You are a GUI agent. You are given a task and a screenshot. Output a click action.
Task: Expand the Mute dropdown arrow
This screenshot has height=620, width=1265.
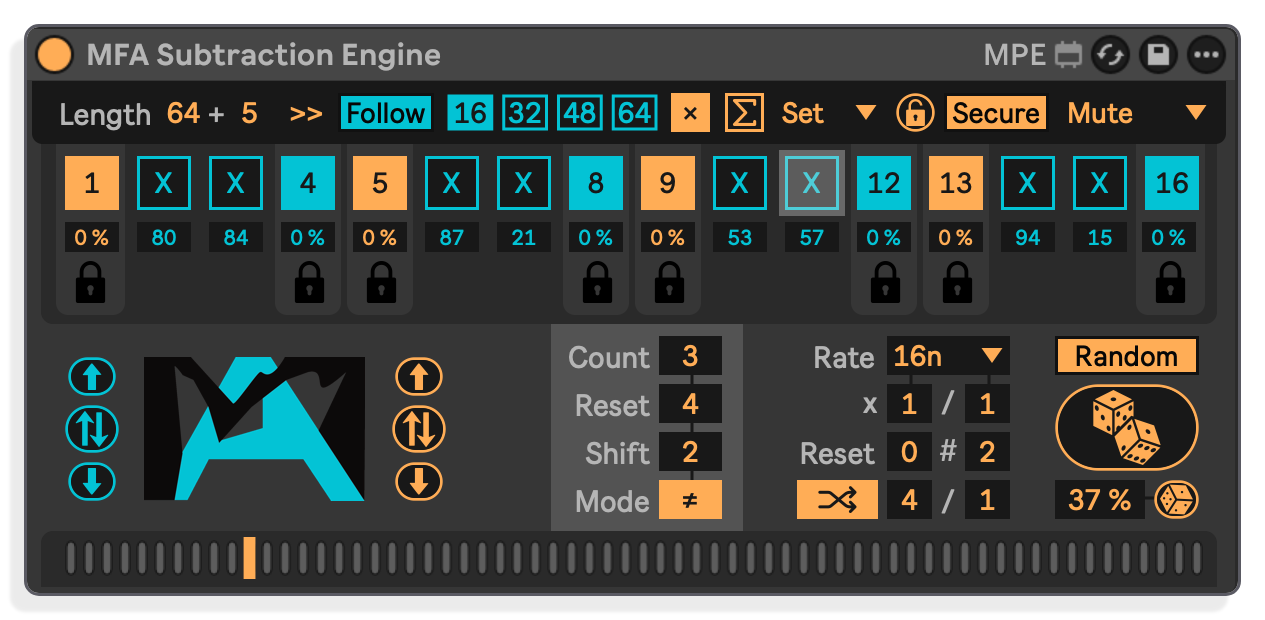pyautogui.click(x=1196, y=113)
